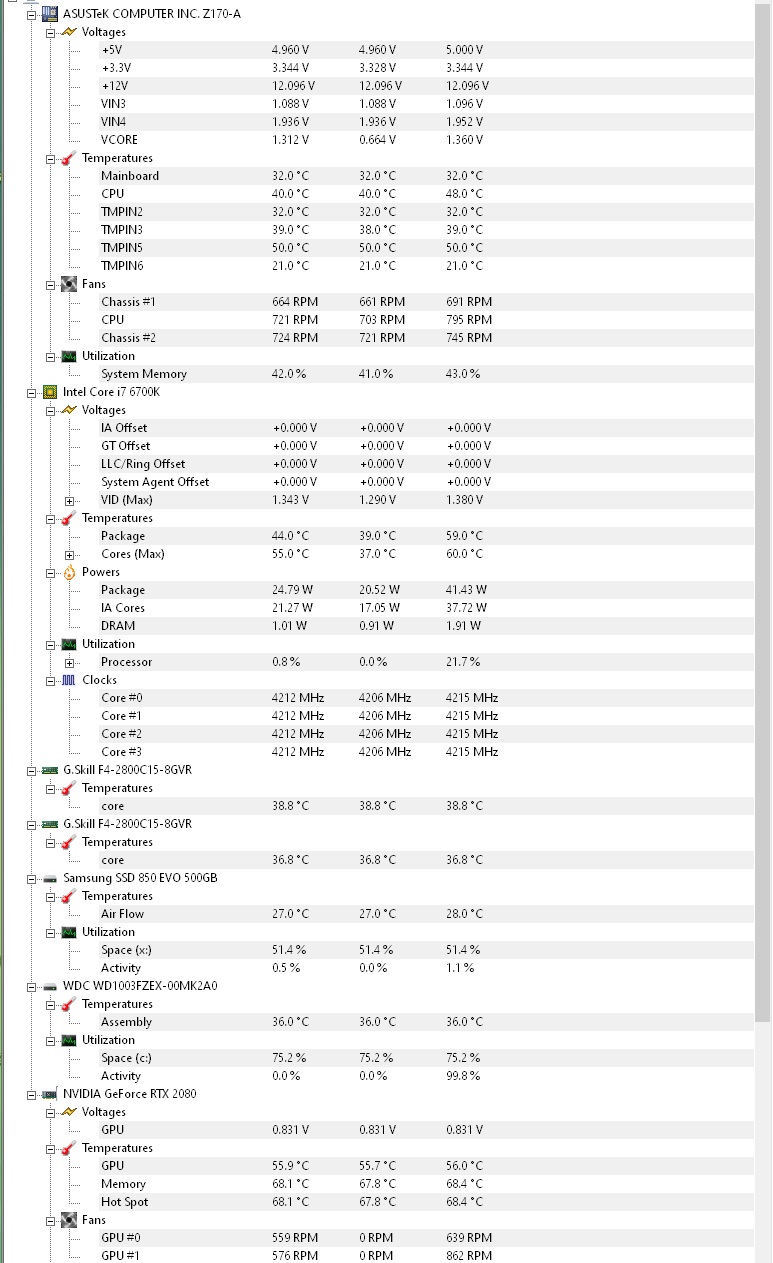773x1263 pixels.
Task: Collapse the Clocks group under Intel Core i7
Action: click(51, 680)
